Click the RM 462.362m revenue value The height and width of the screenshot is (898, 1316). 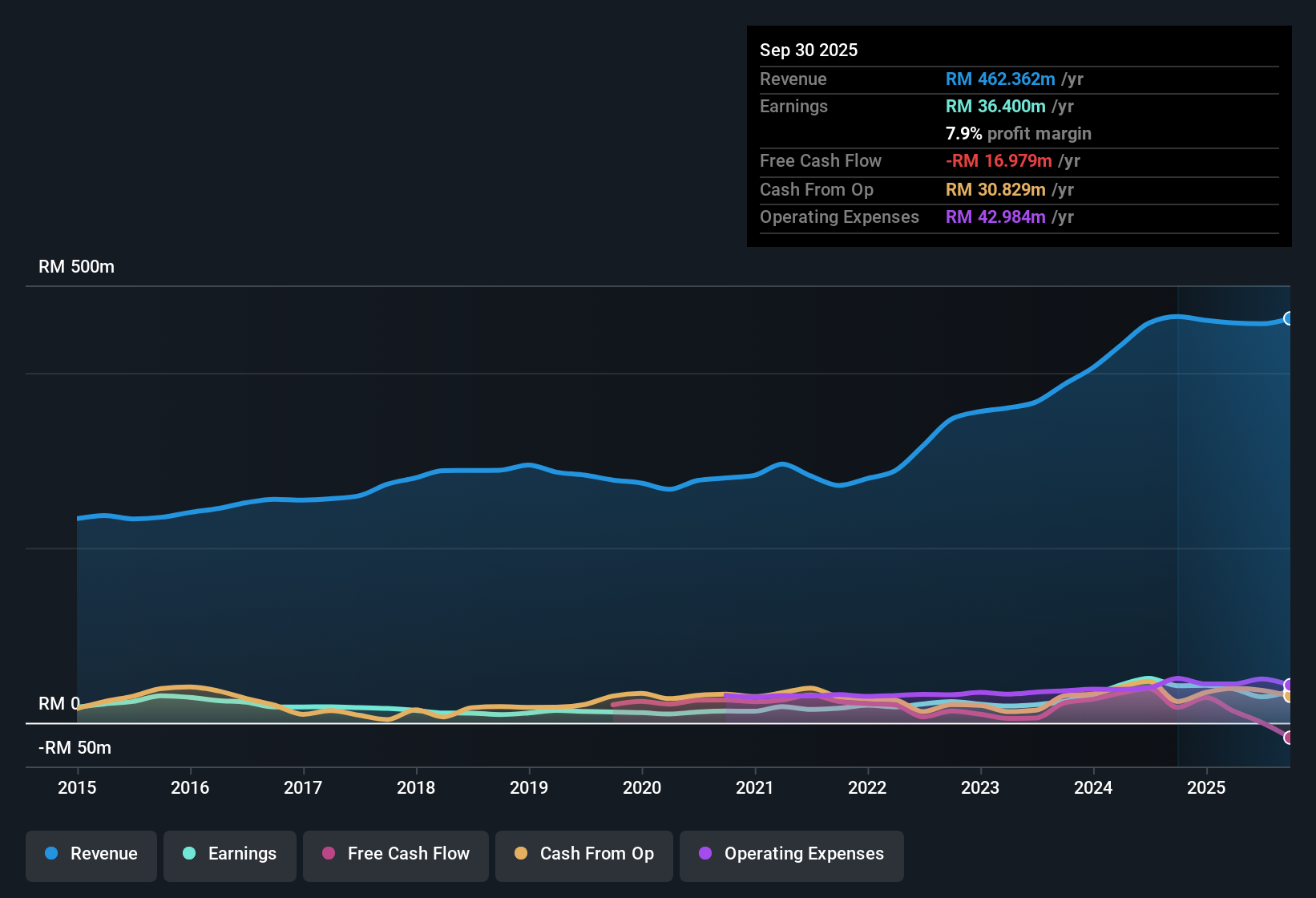pos(1000,79)
